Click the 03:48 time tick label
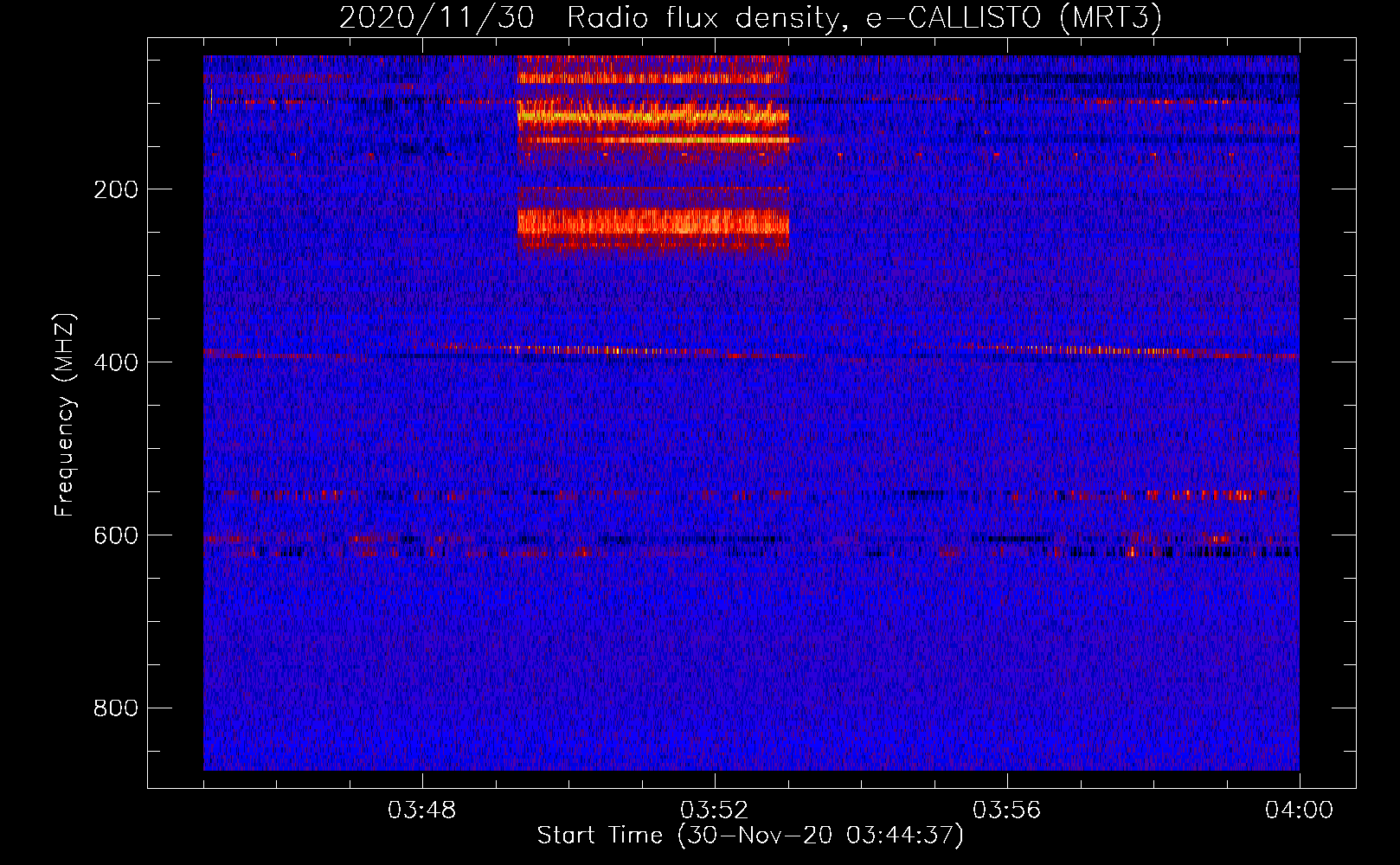The width and height of the screenshot is (1400, 865). (x=422, y=811)
